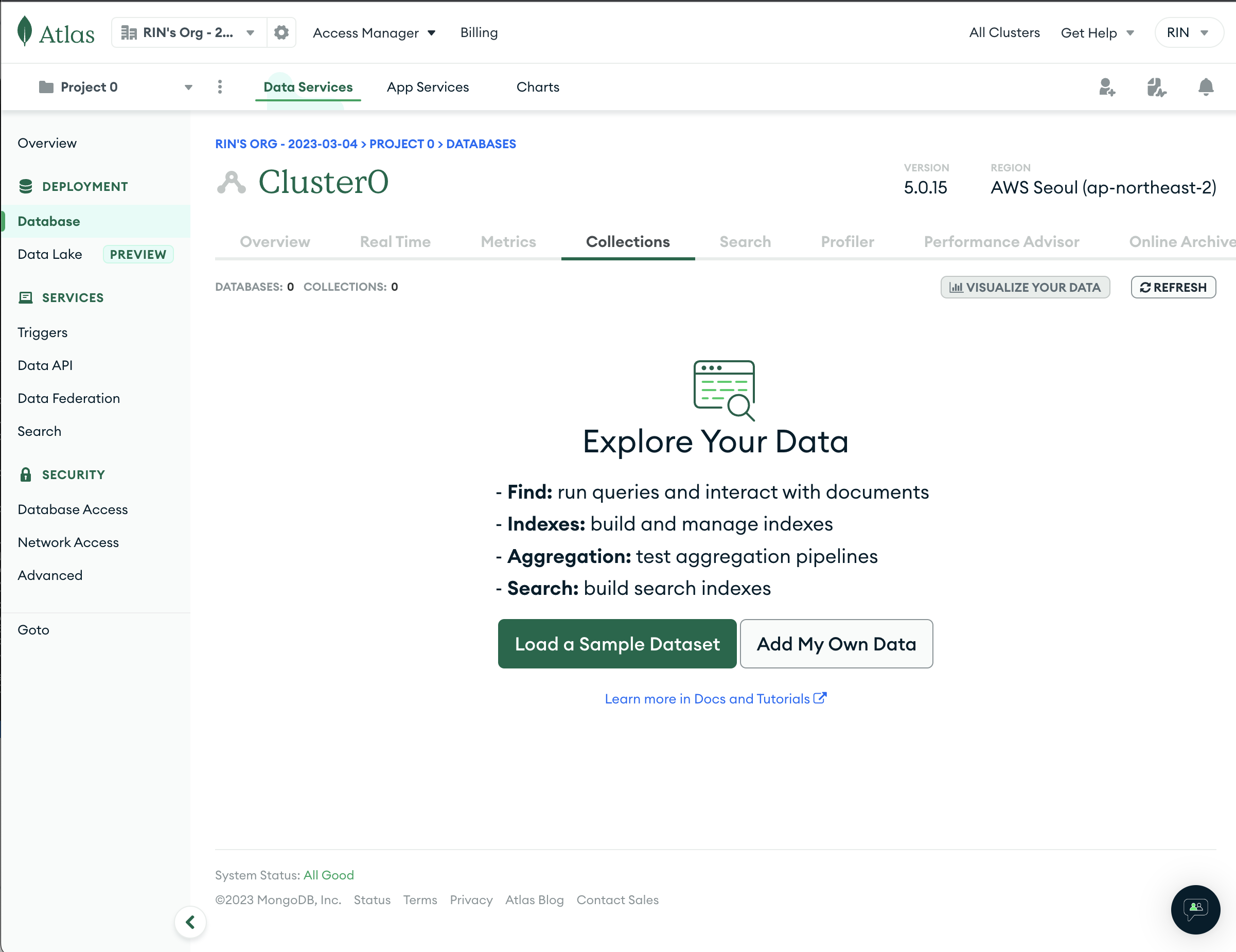The image size is (1236, 952).
Task: Click the AWS Seoul region text
Action: (x=1103, y=187)
